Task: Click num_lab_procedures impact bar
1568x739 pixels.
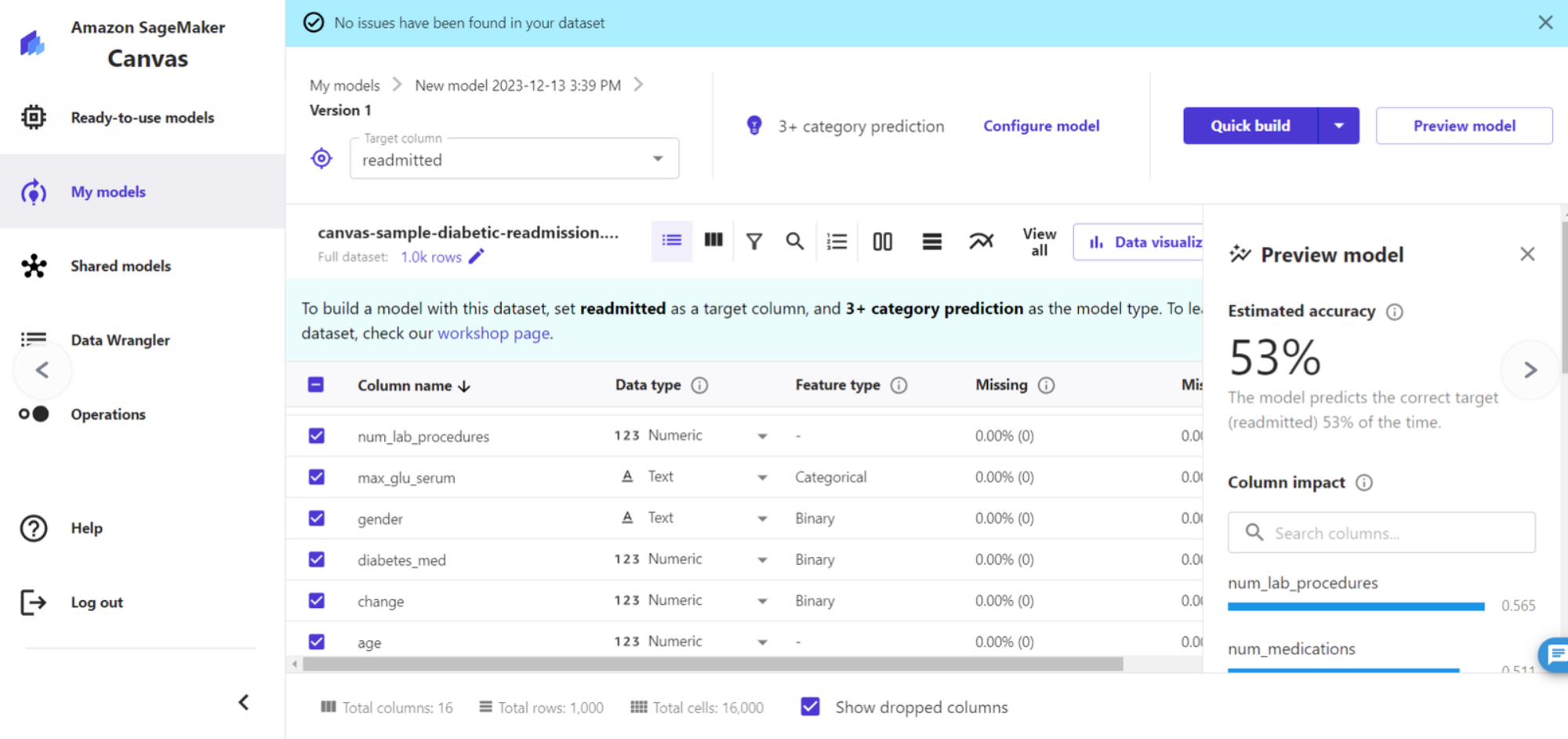Action: [x=1356, y=606]
